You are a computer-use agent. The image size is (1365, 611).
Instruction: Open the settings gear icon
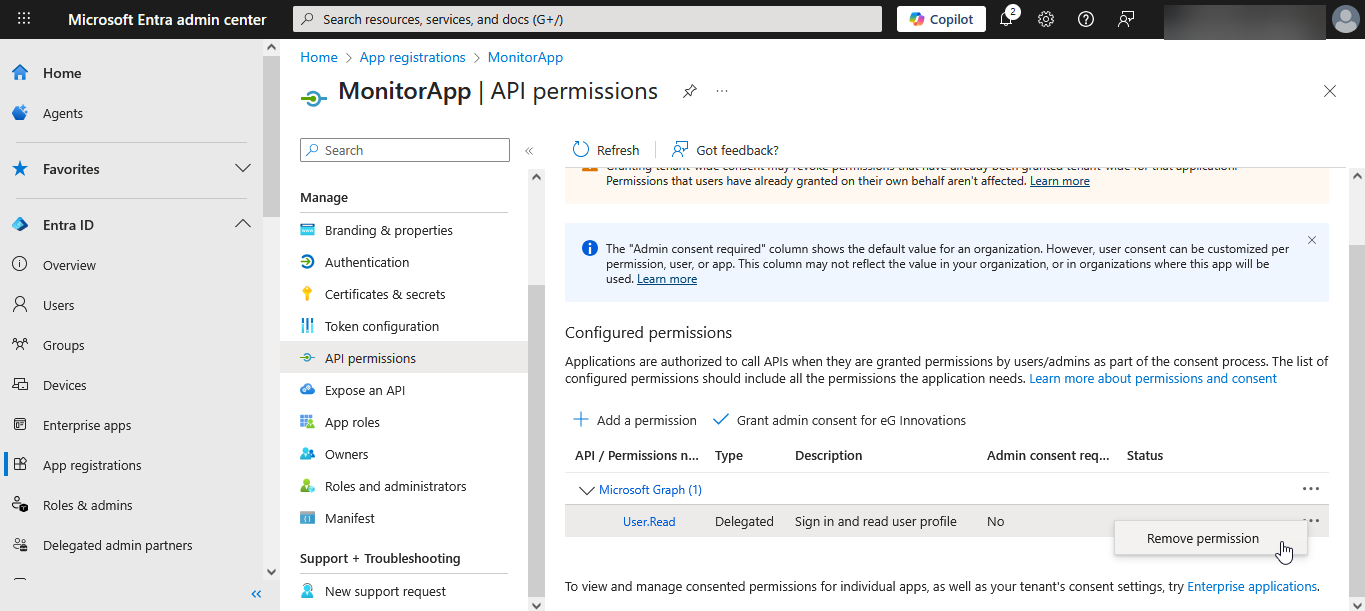tap(1046, 19)
